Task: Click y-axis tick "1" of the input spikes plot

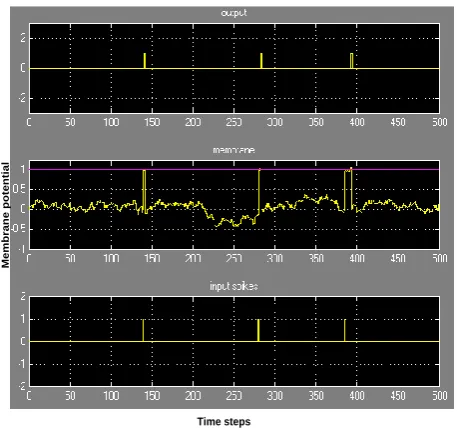Action: point(23,319)
